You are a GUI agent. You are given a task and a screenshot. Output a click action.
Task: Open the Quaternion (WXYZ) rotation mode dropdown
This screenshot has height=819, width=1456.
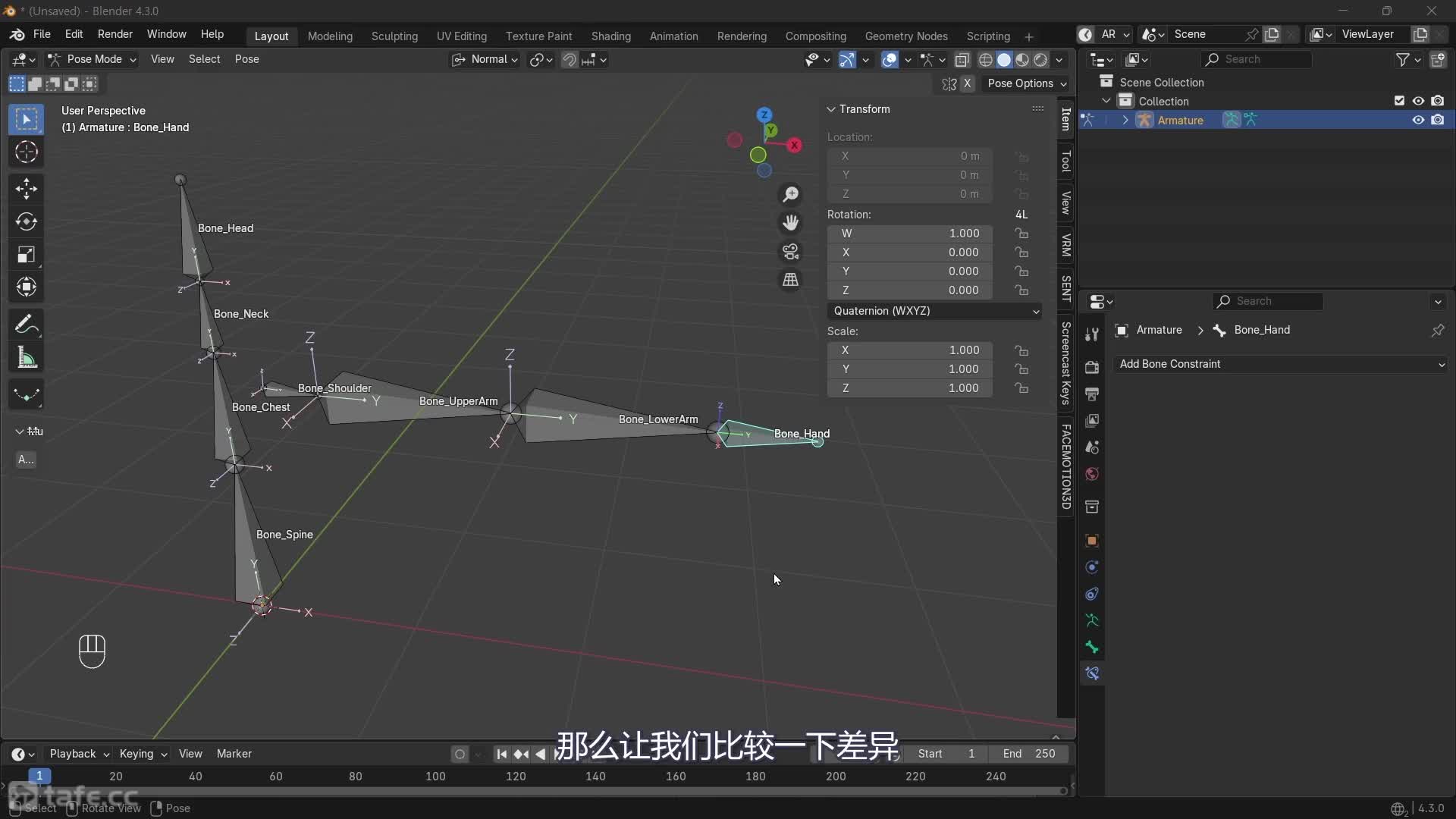(x=934, y=311)
